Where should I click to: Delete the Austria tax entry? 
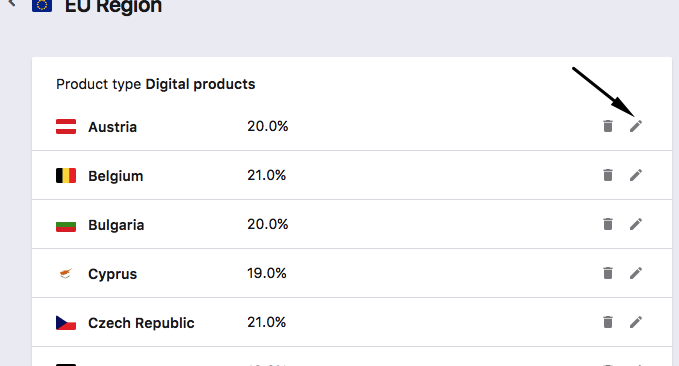608,126
